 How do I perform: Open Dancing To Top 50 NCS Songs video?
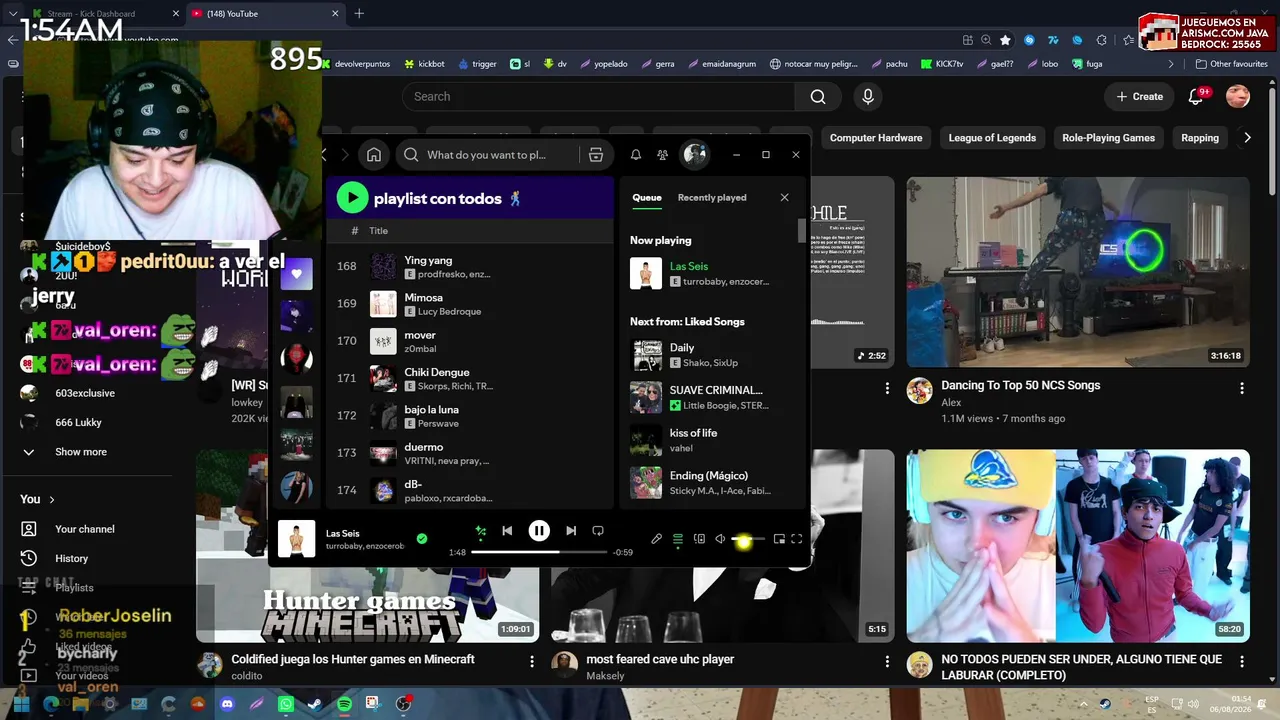click(1078, 272)
